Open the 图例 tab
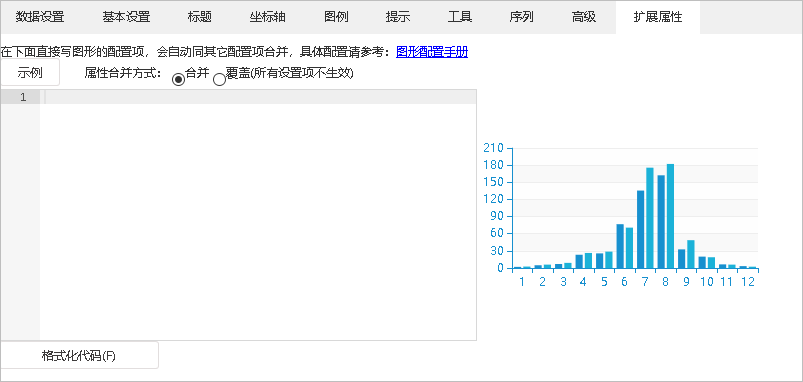 336,17
